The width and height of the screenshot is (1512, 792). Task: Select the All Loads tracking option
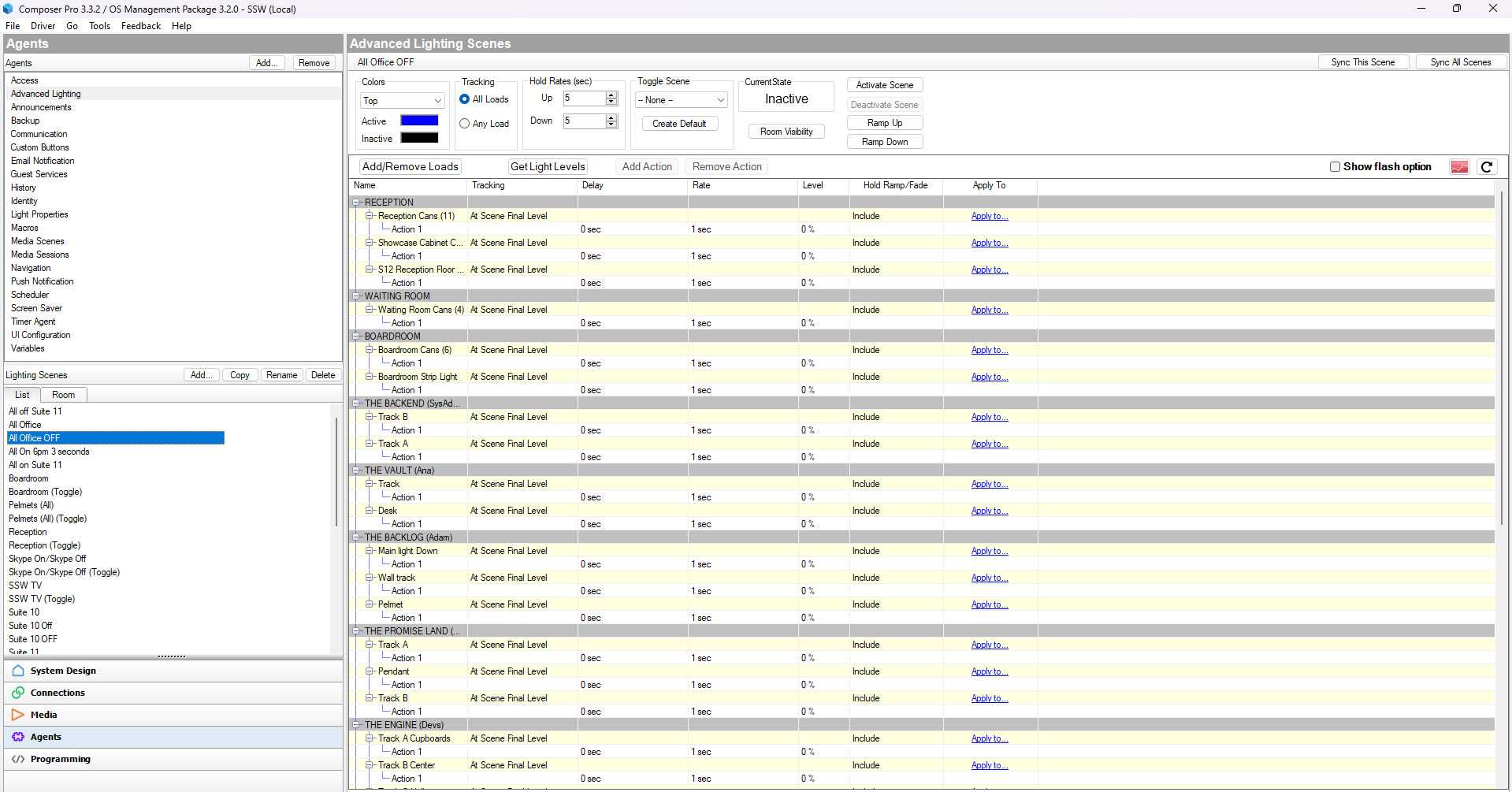pos(465,99)
